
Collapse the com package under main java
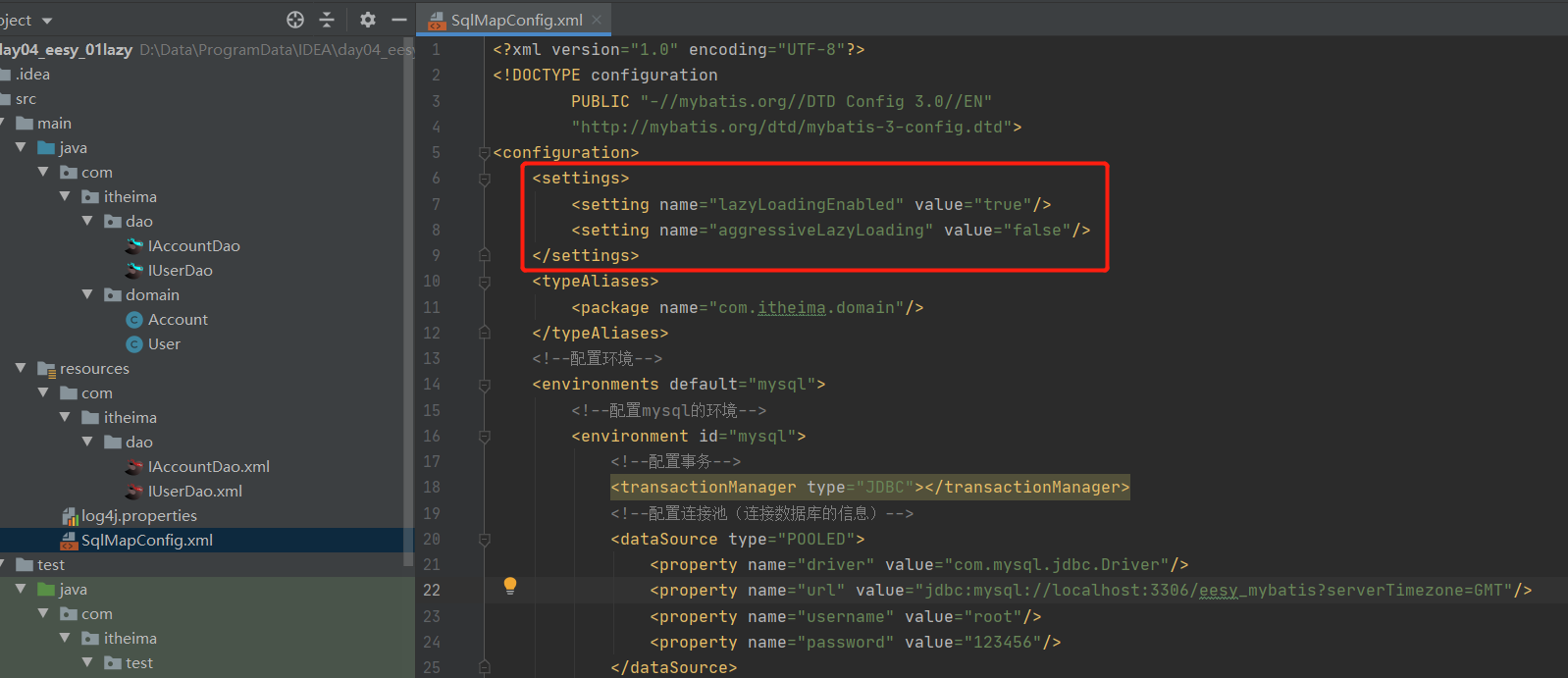(43, 172)
